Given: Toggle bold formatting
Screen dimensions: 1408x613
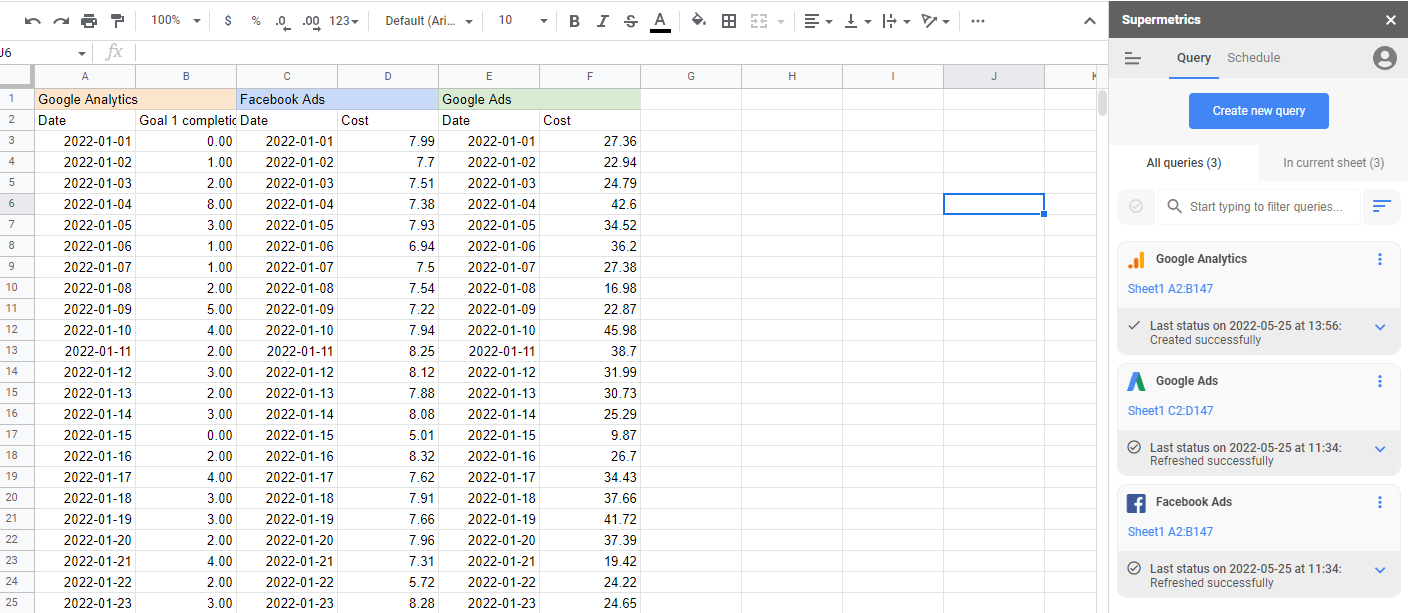Looking at the screenshot, I should pos(574,21).
